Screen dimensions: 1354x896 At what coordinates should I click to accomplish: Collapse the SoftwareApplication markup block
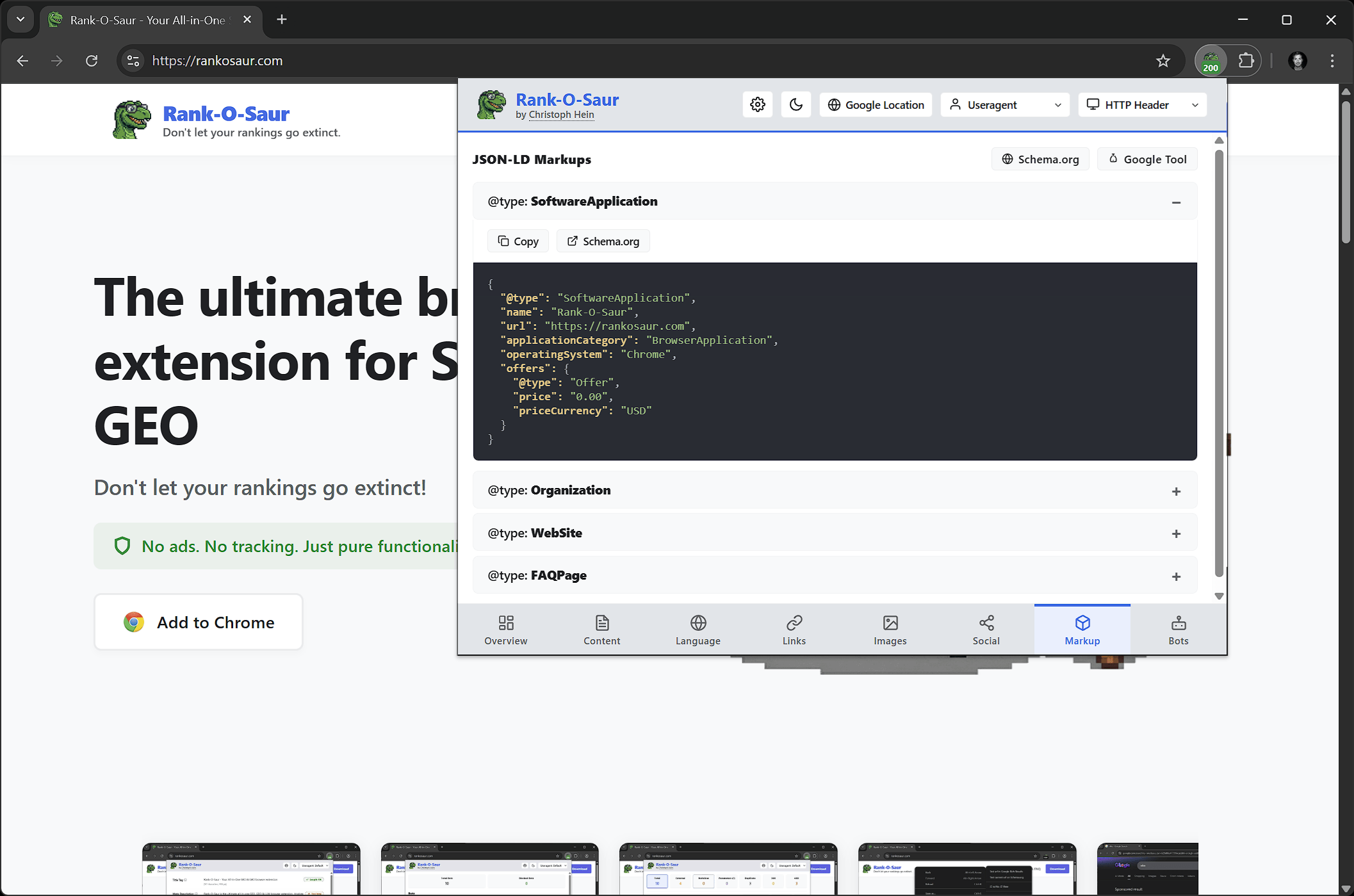(1176, 202)
